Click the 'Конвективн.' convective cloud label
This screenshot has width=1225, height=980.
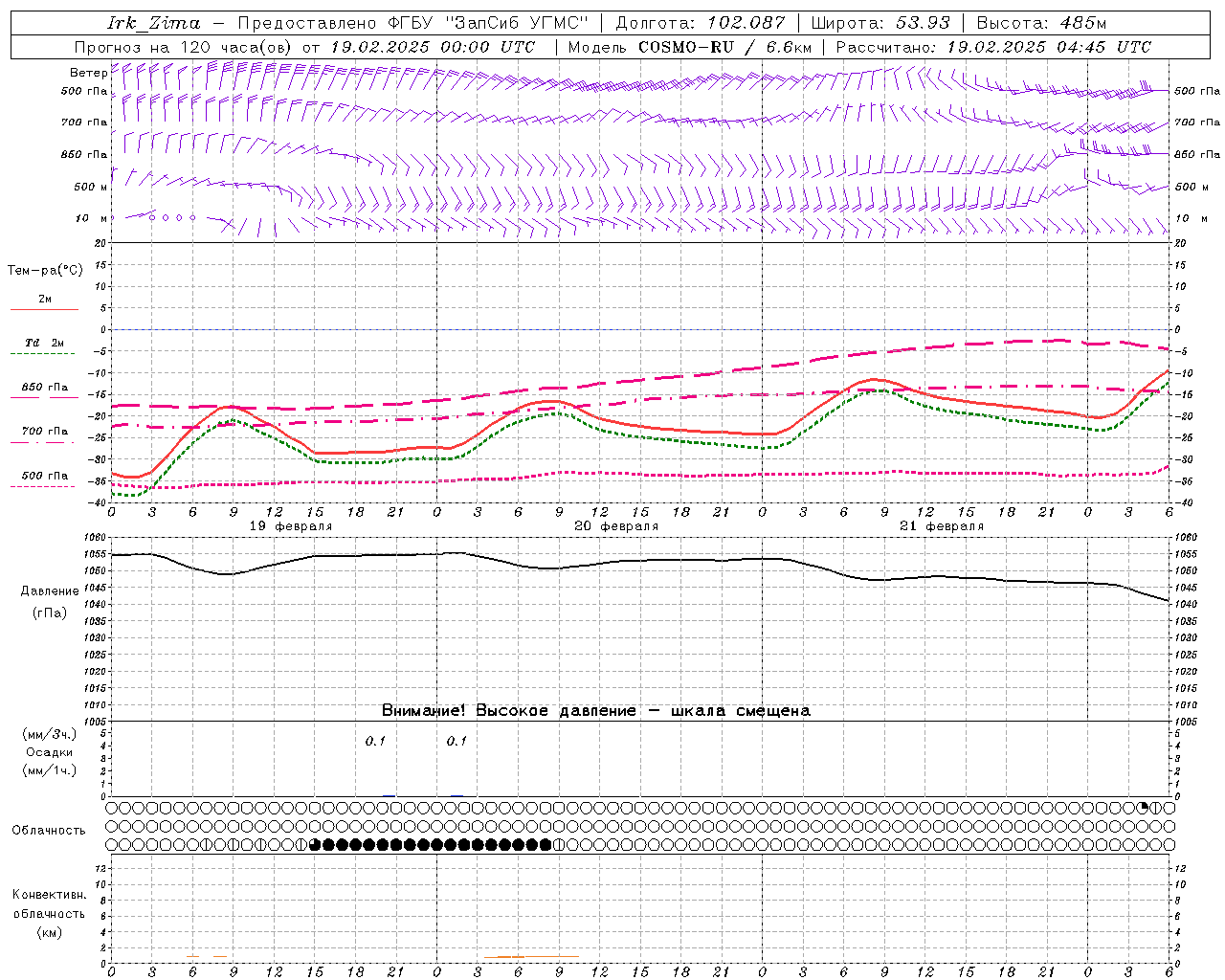click(x=49, y=895)
